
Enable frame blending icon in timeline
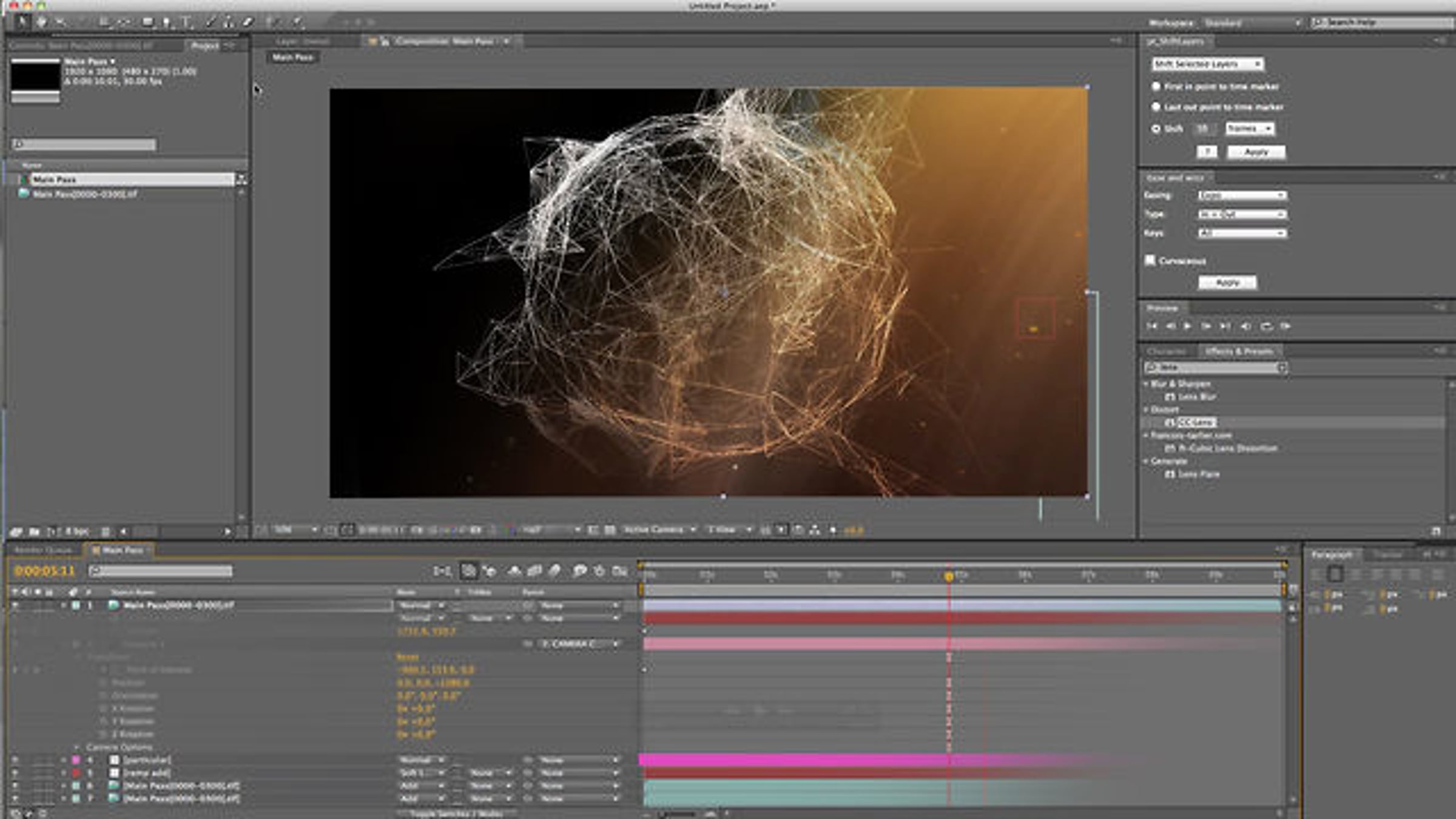coord(534,571)
